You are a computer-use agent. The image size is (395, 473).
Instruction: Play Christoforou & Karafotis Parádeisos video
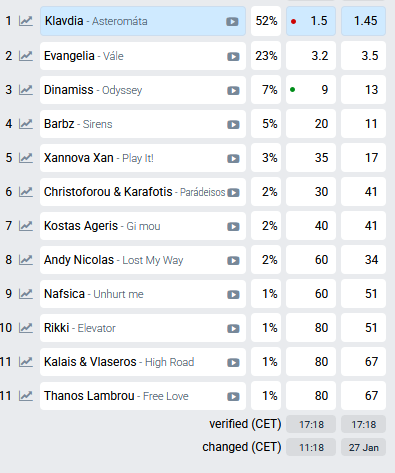click(x=233, y=193)
